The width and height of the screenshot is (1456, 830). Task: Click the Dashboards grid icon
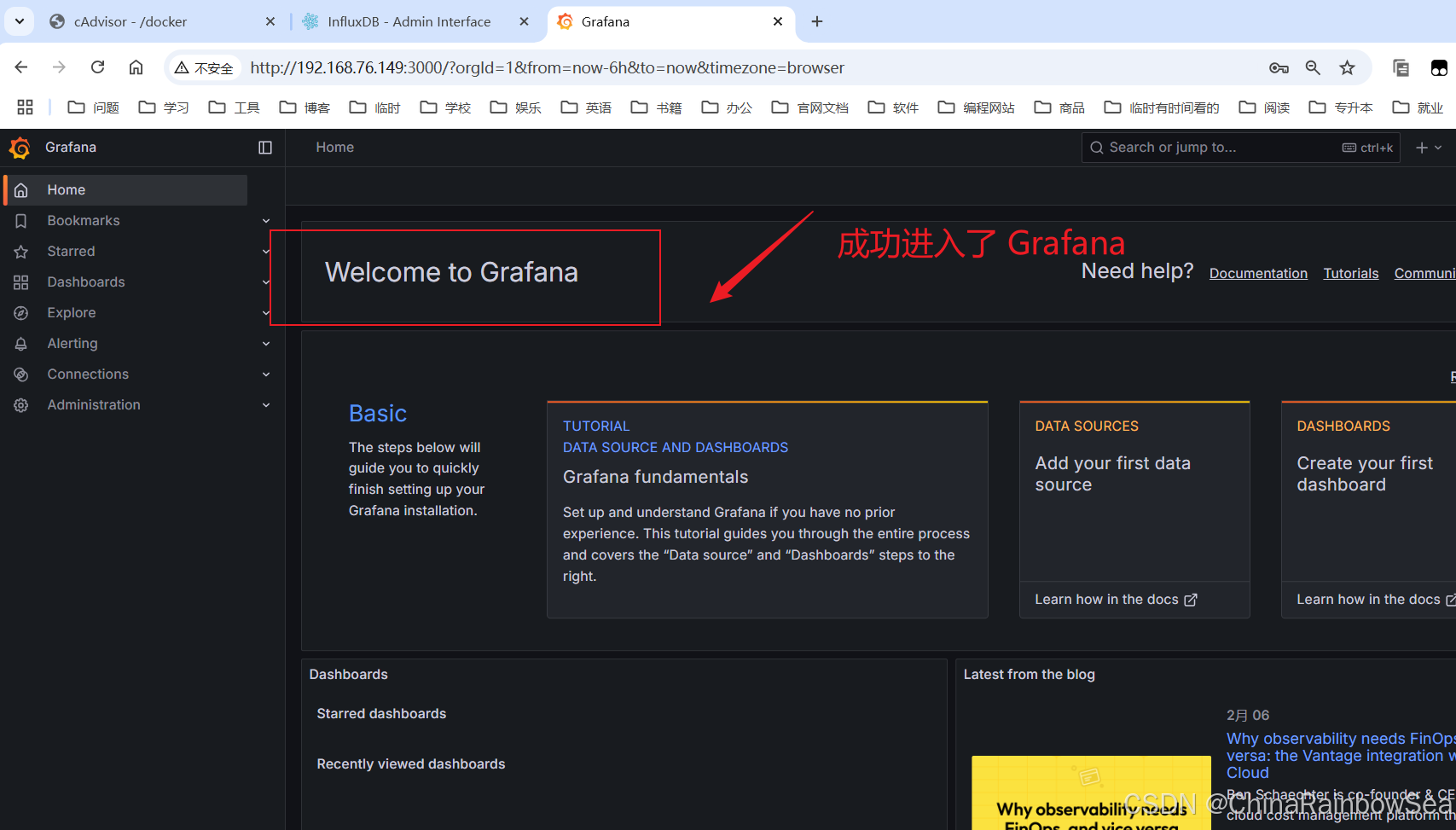coord(20,282)
